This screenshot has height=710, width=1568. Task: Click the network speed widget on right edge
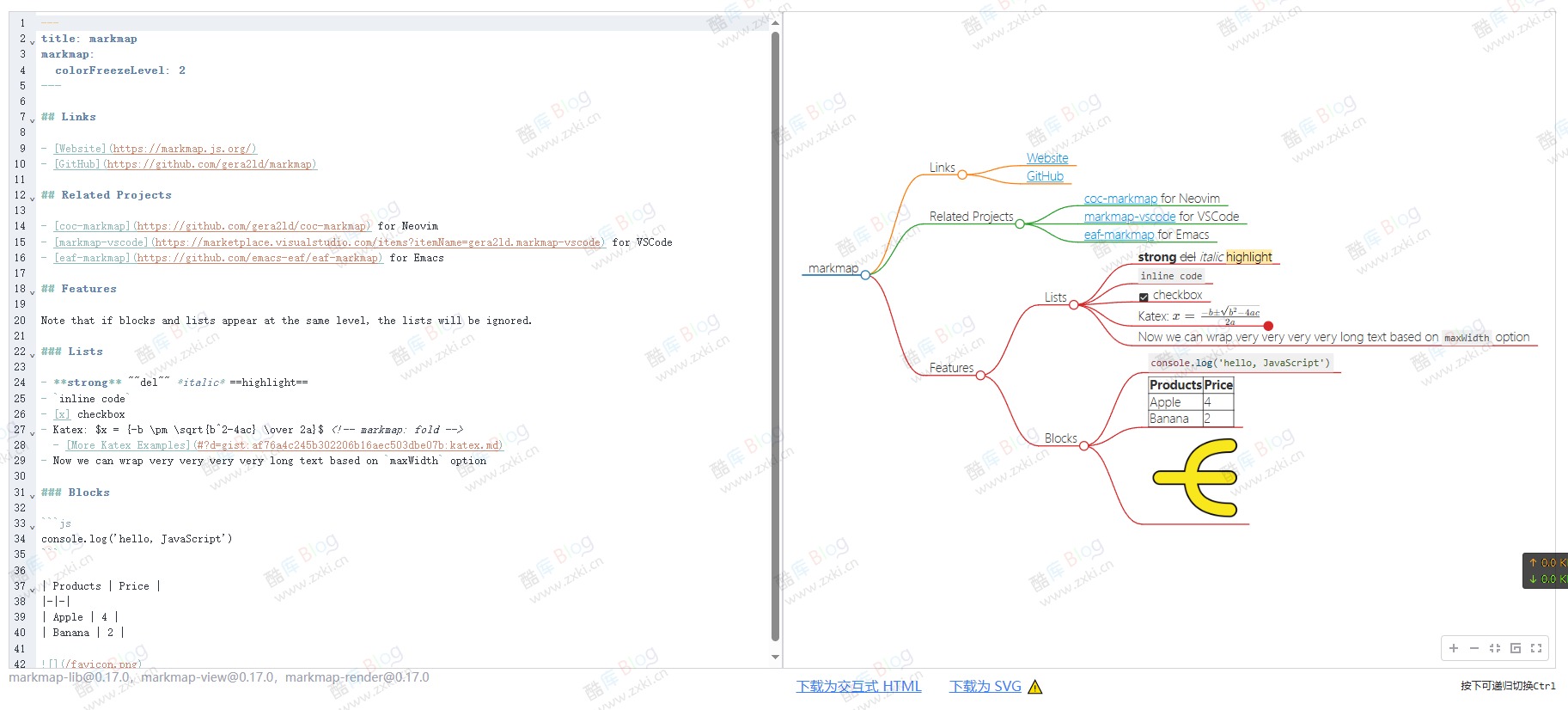(x=1545, y=571)
